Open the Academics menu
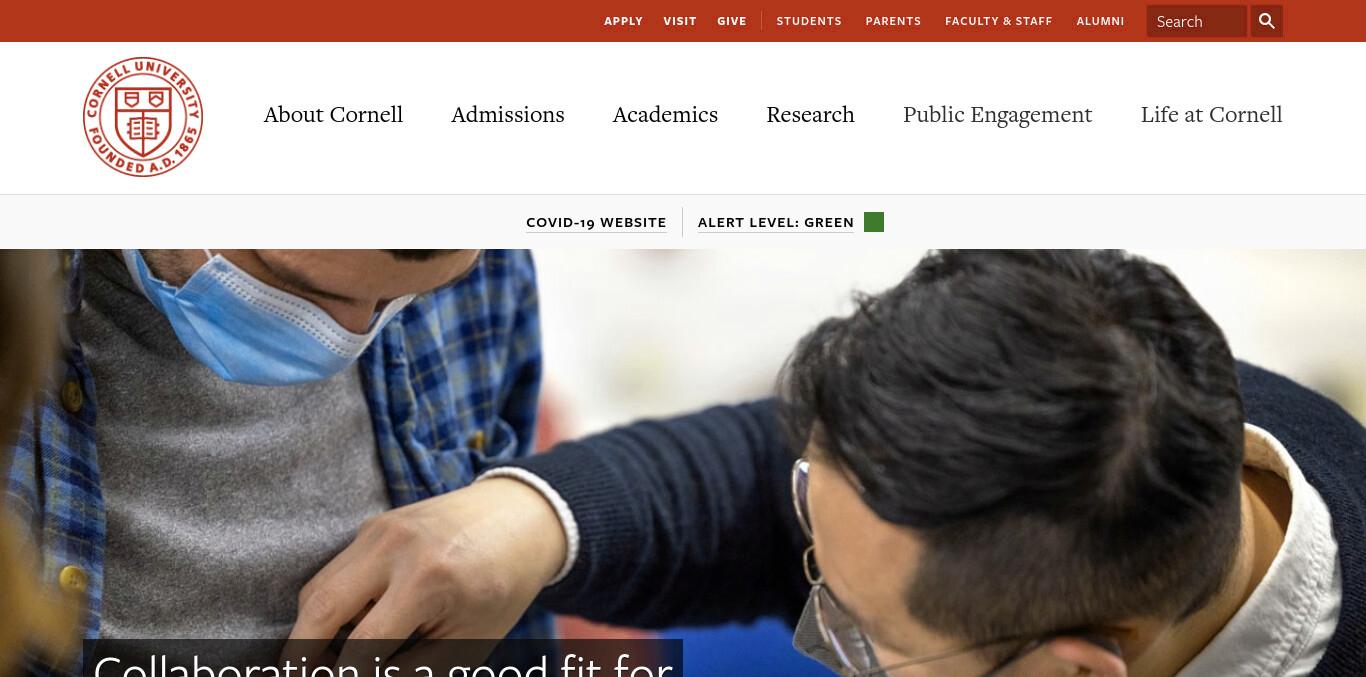 click(665, 114)
